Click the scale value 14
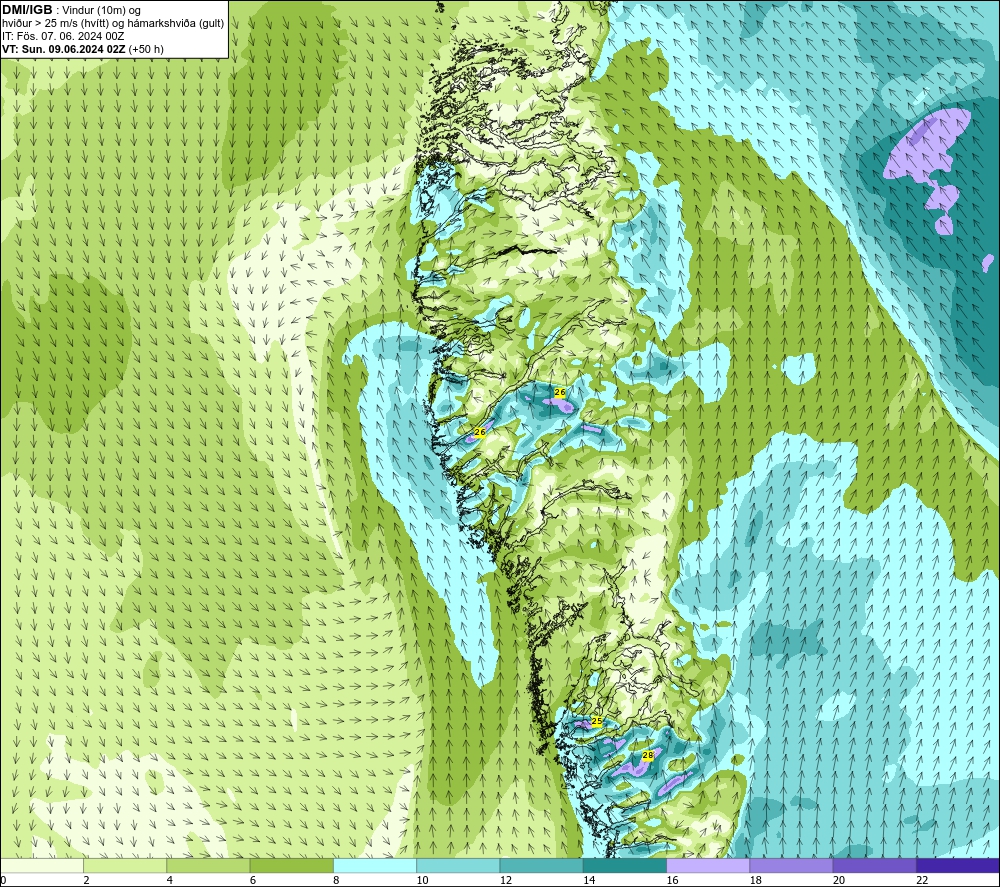Image resolution: width=1000 pixels, height=887 pixels. (589, 880)
